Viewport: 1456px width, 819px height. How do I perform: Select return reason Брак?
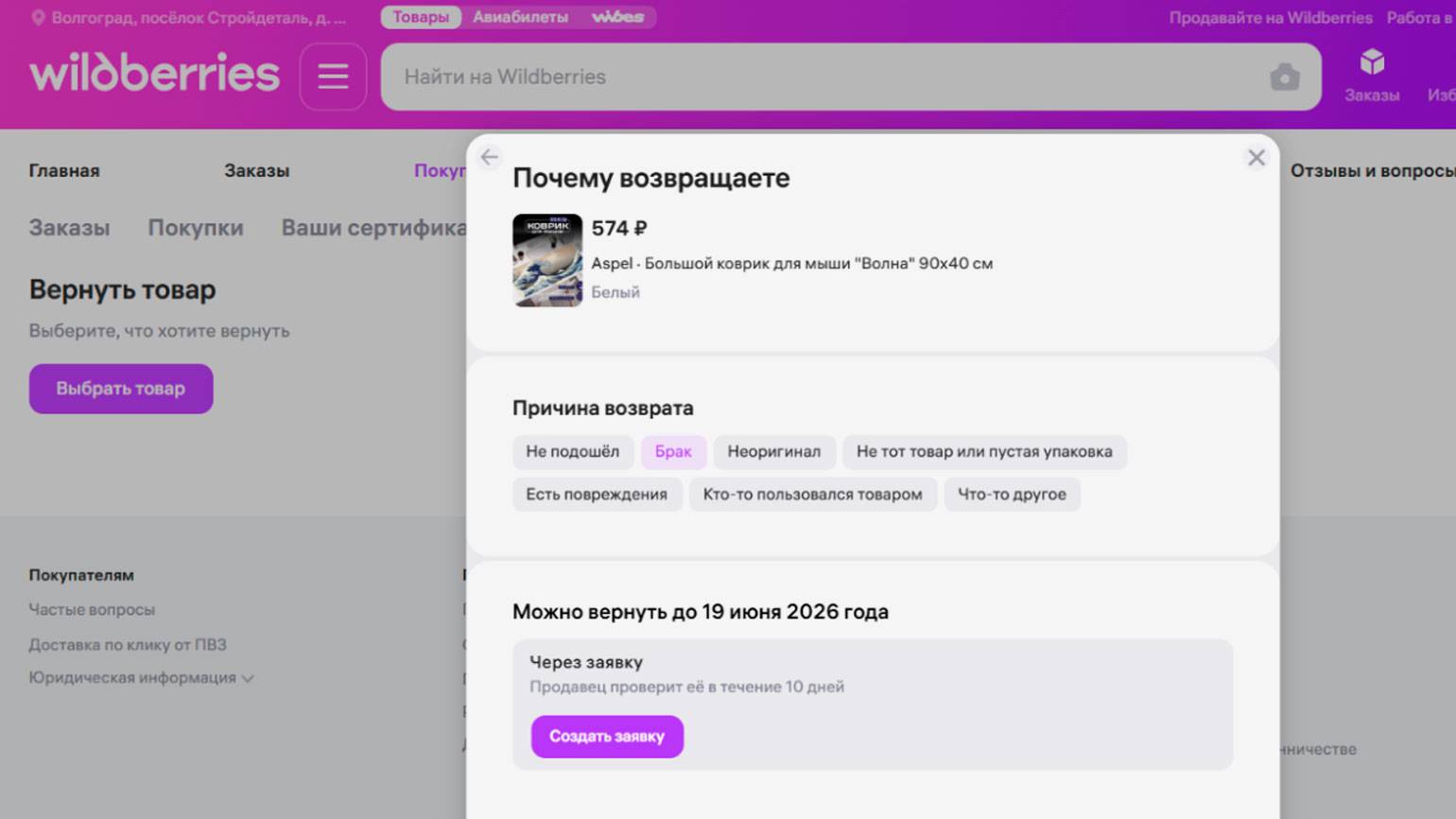click(x=673, y=452)
